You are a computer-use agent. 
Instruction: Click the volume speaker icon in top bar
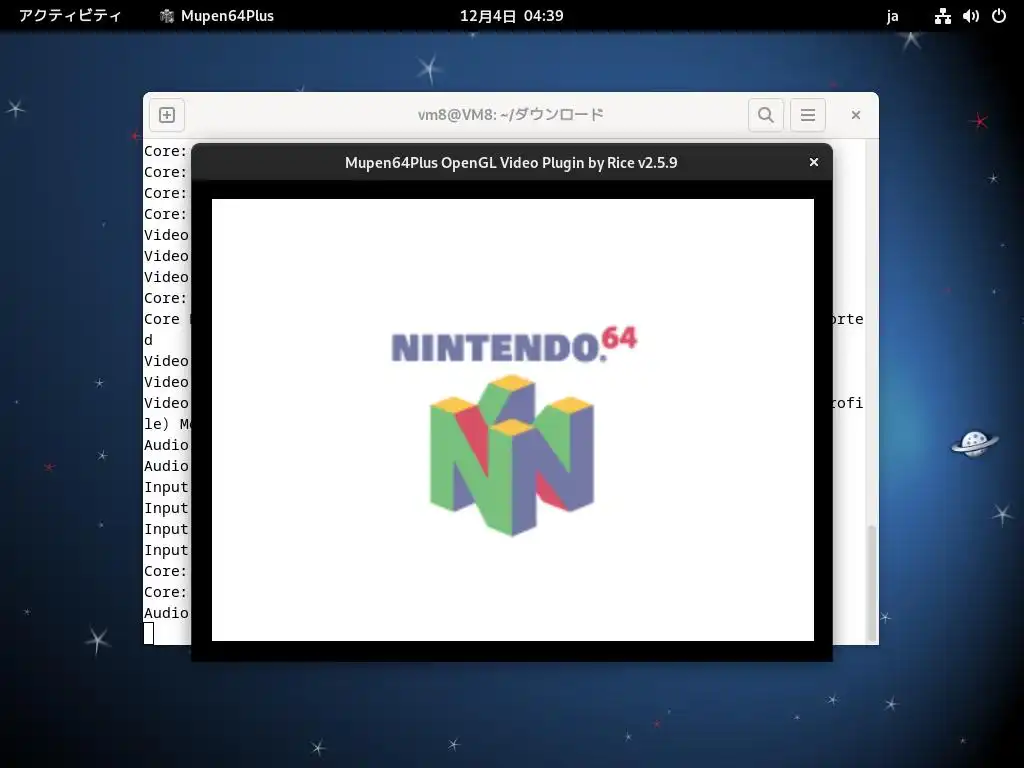point(970,16)
